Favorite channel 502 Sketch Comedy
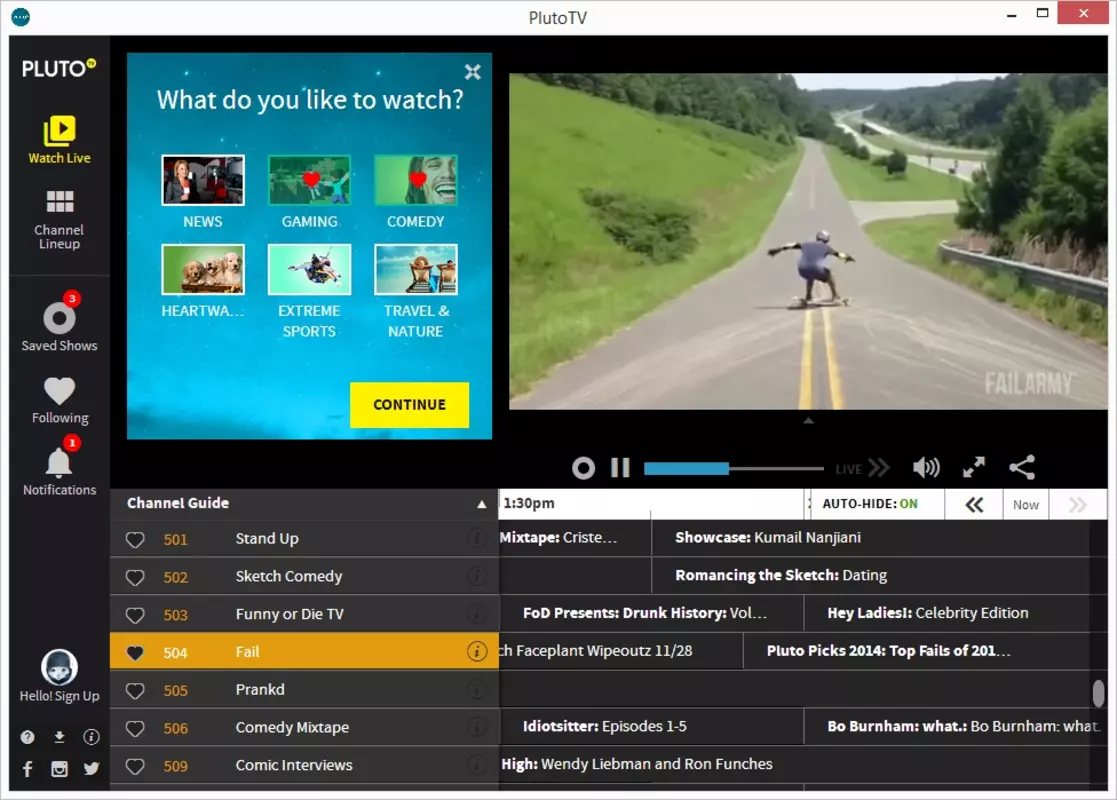 tap(135, 577)
